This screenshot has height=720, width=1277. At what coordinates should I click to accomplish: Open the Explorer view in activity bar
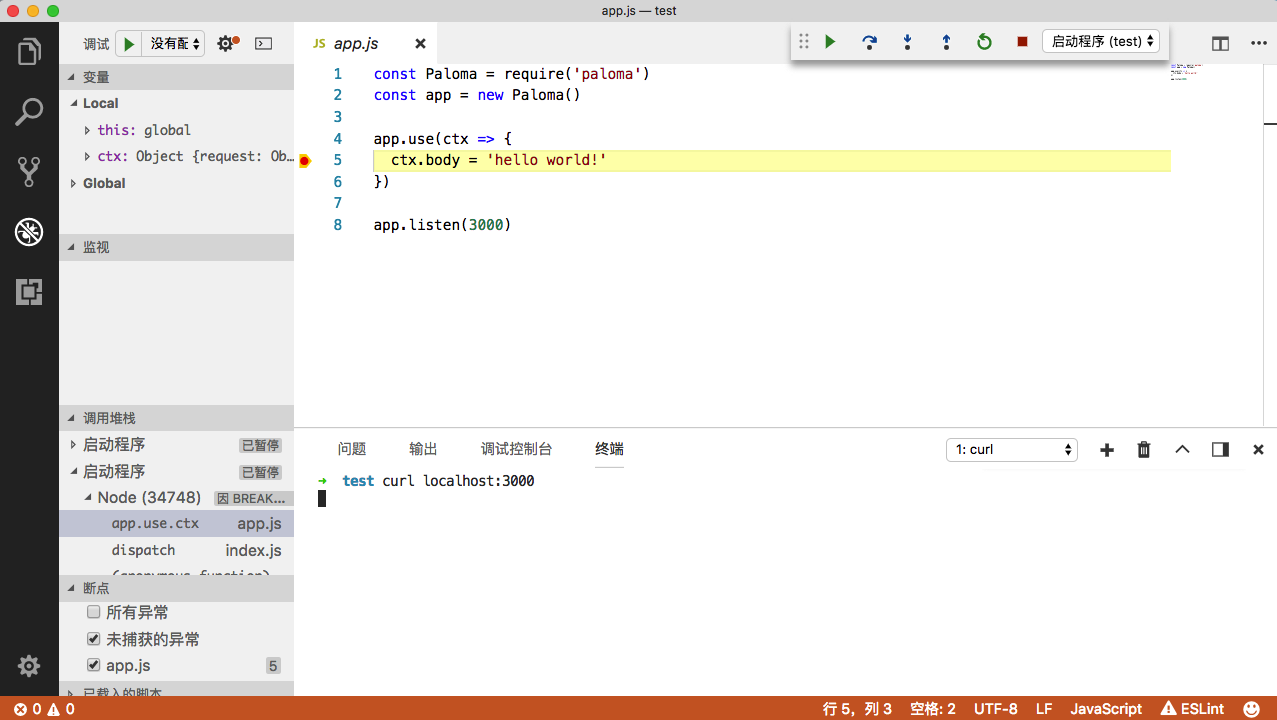point(29,51)
